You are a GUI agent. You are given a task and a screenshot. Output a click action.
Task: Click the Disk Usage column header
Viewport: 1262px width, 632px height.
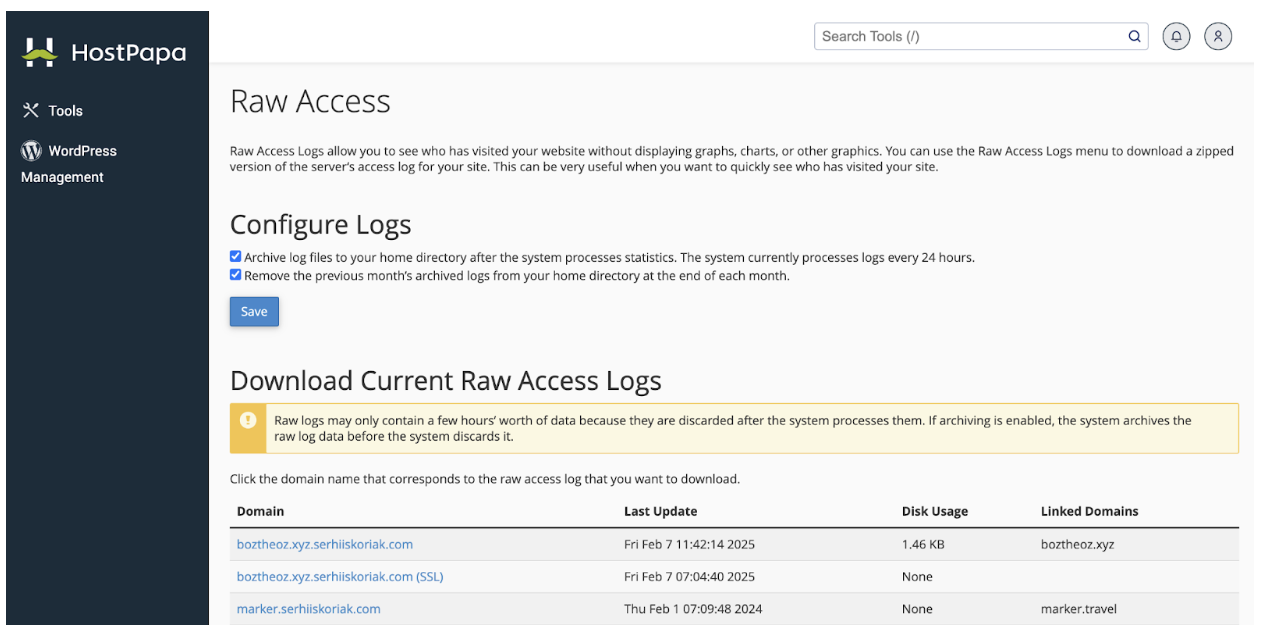point(935,511)
